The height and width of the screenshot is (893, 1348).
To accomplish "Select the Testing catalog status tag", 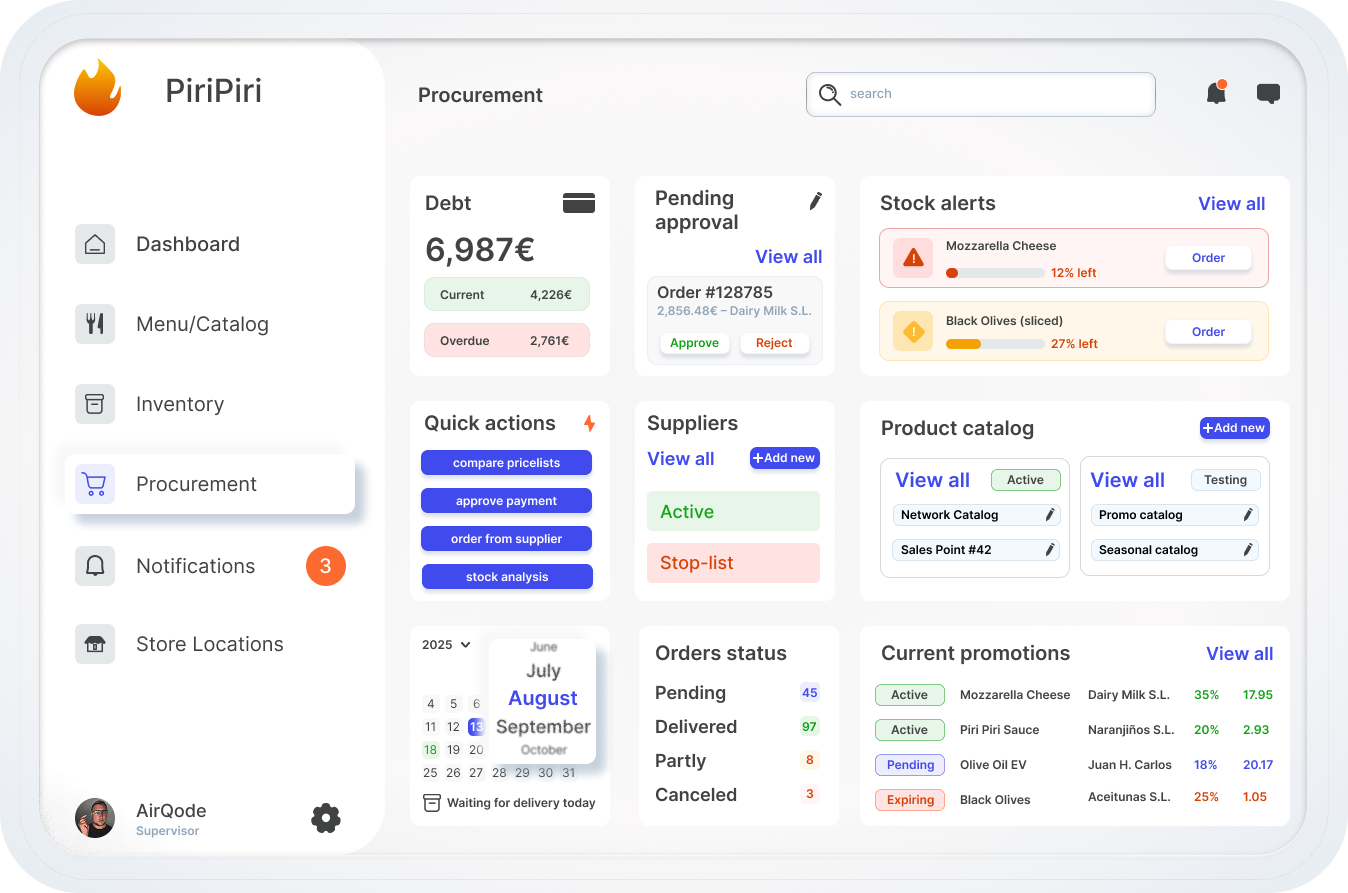I will click(1225, 480).
